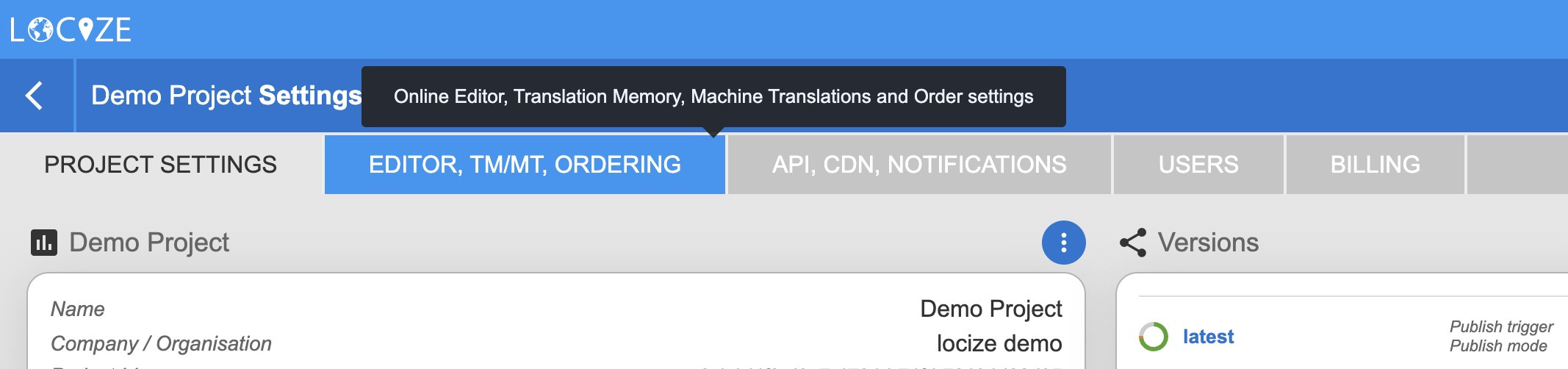Click the Publish trigger label

coord(1500,326)
